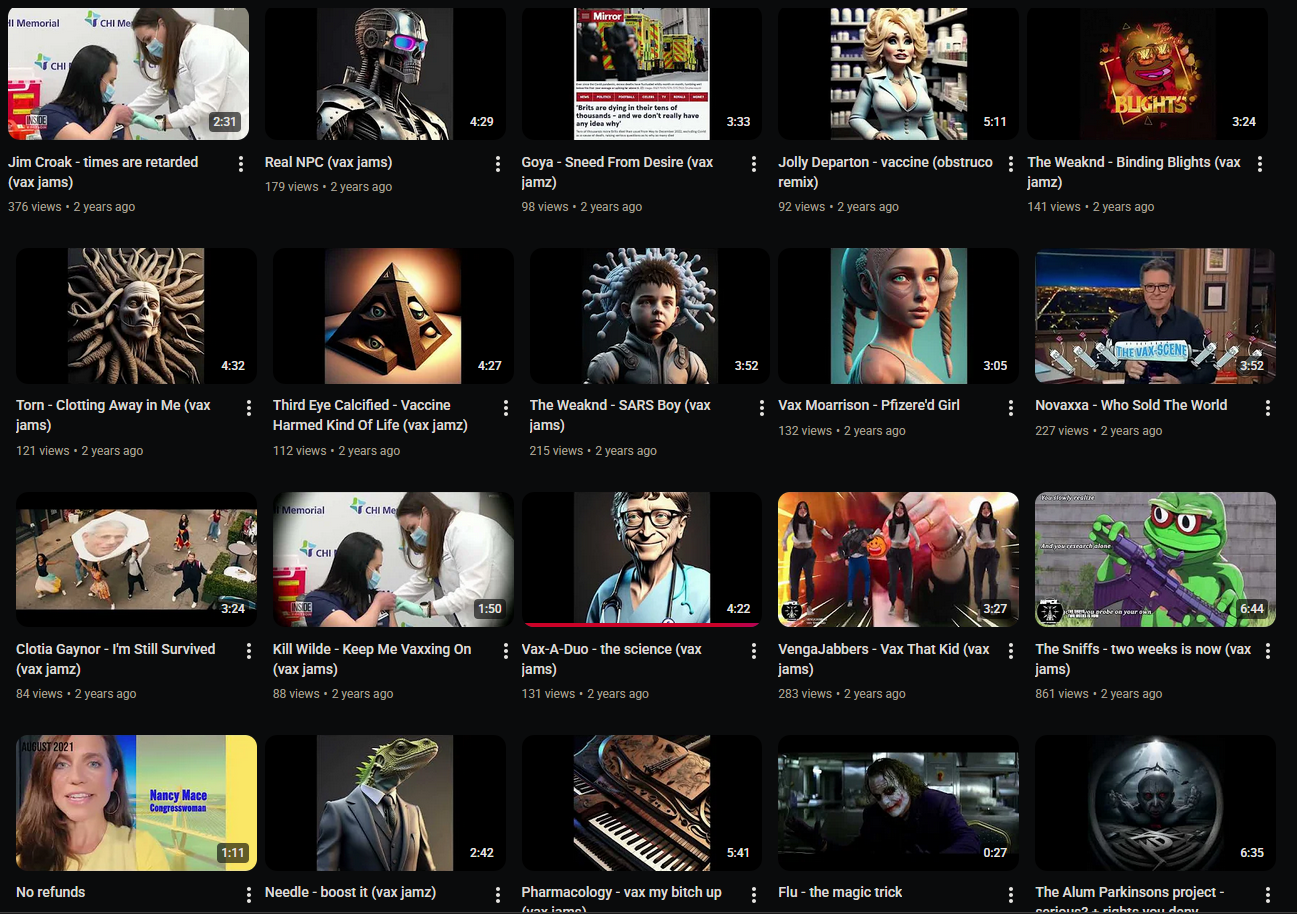Click the Novaxxa talk-show thumbnail
The width and height of the screenshot is (1297, 914).
point(1155,316)
